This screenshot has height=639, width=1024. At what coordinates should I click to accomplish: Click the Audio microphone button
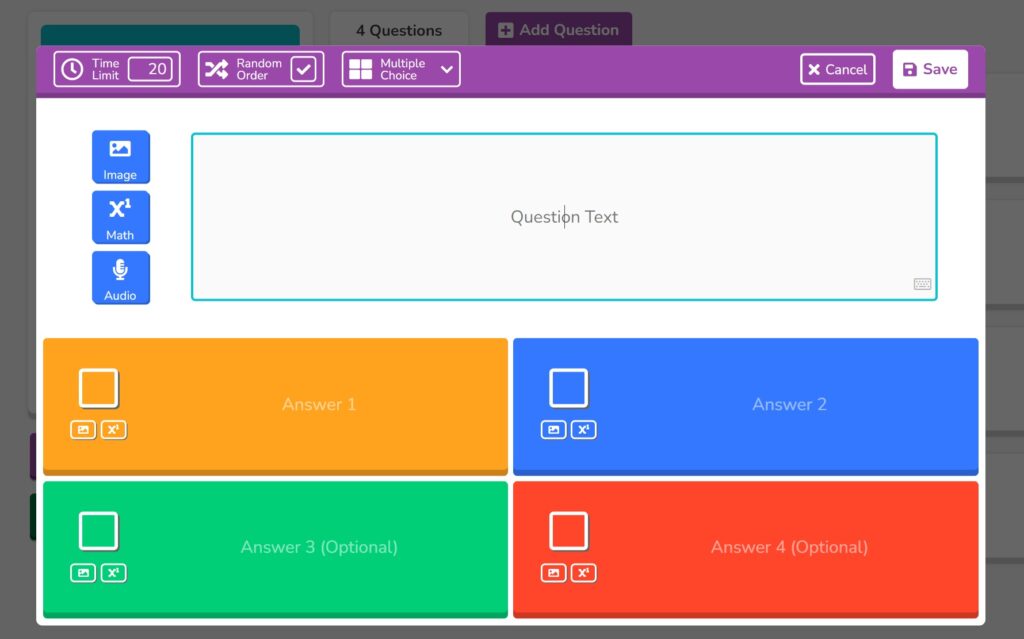tap(120, 277)
